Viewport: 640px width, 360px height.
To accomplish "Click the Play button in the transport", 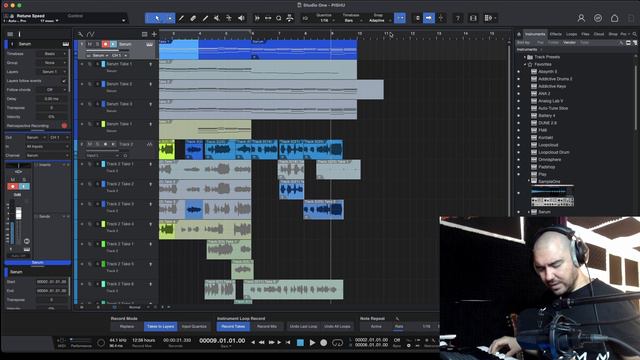I will [312, 343].
